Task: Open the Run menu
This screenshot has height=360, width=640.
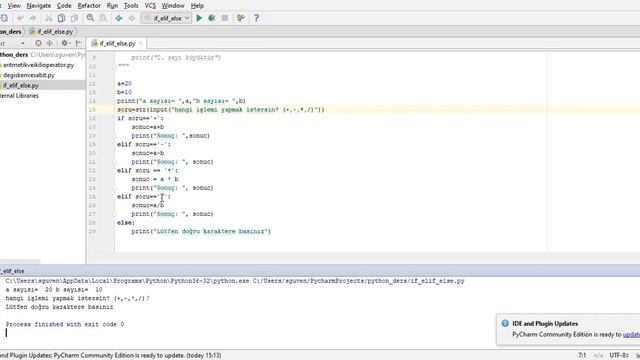Action: (112, 6)
